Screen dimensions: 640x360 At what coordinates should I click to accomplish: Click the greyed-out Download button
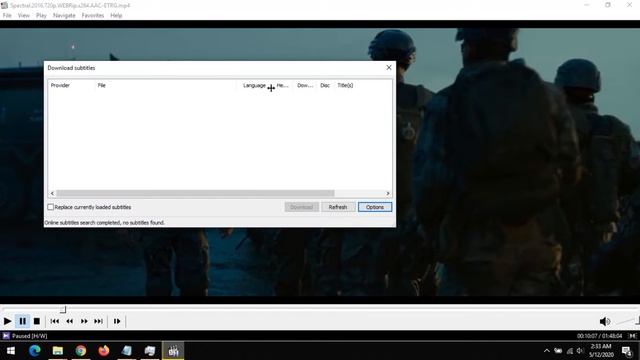[x=301, y=207]
